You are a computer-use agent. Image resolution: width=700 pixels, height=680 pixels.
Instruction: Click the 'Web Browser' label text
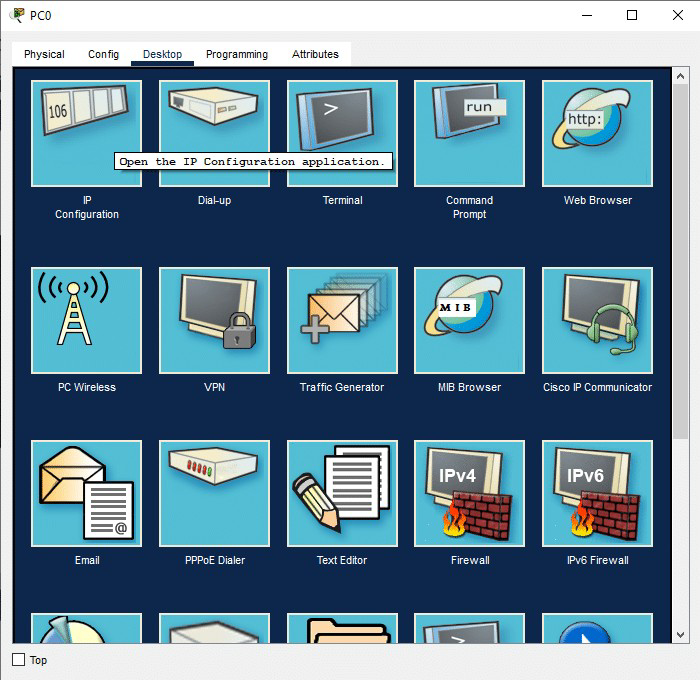[598, 200]
